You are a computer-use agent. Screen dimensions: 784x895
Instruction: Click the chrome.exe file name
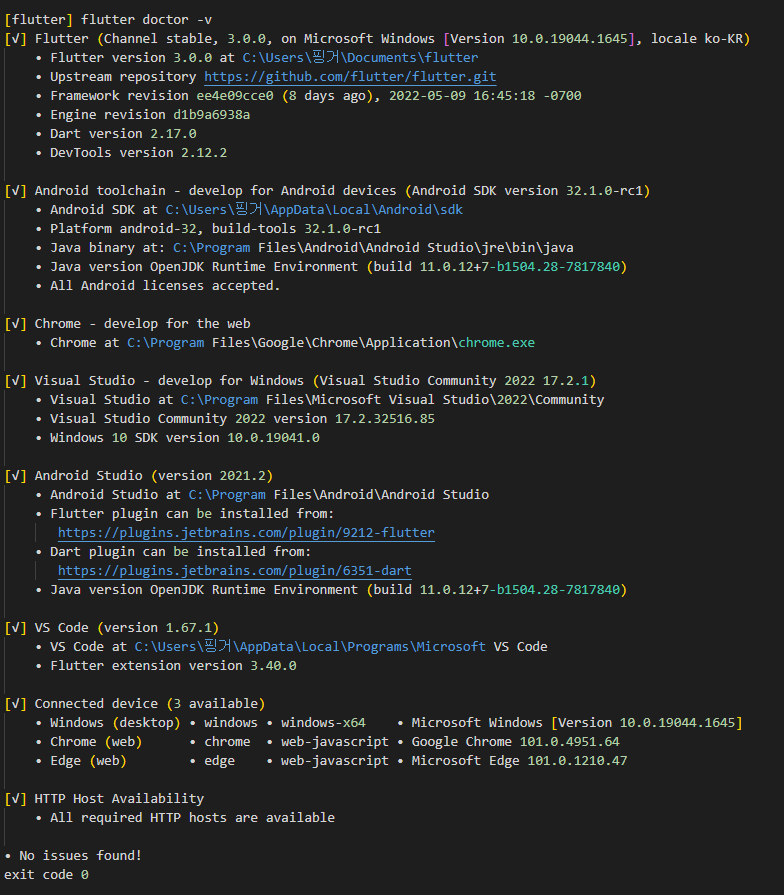coord(496,342)
